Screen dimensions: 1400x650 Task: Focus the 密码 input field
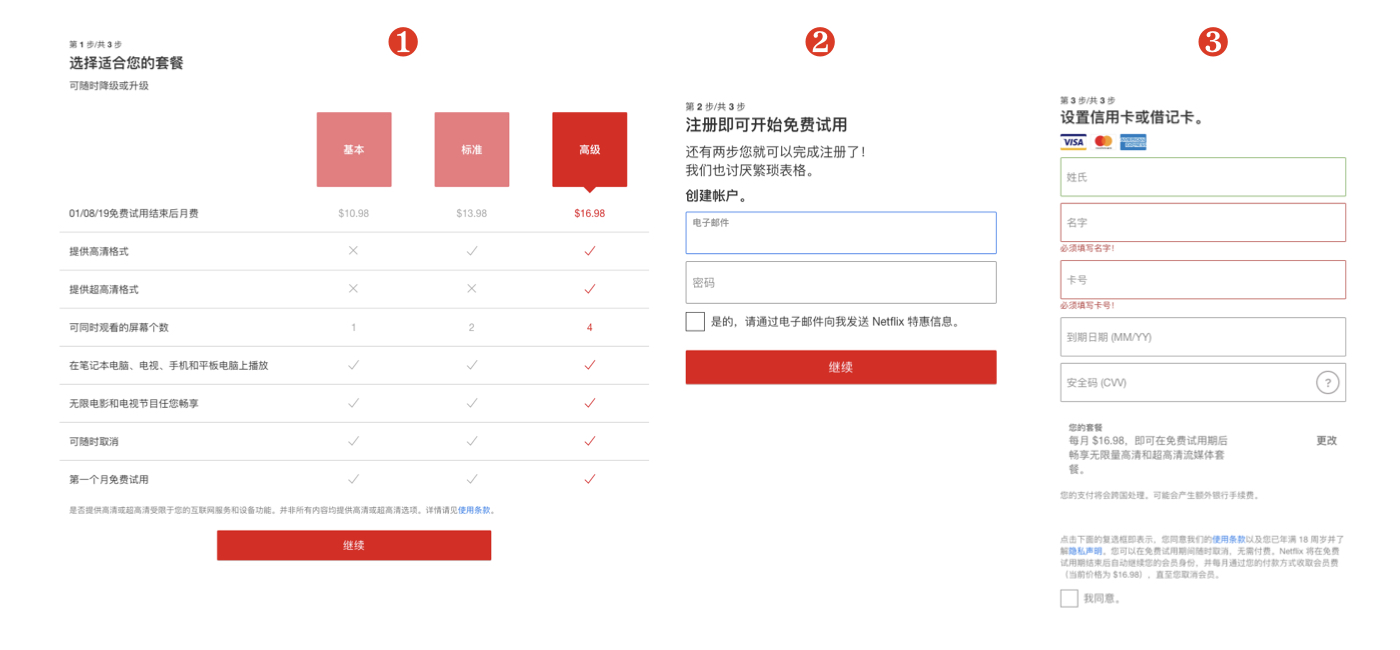[841, 283]
